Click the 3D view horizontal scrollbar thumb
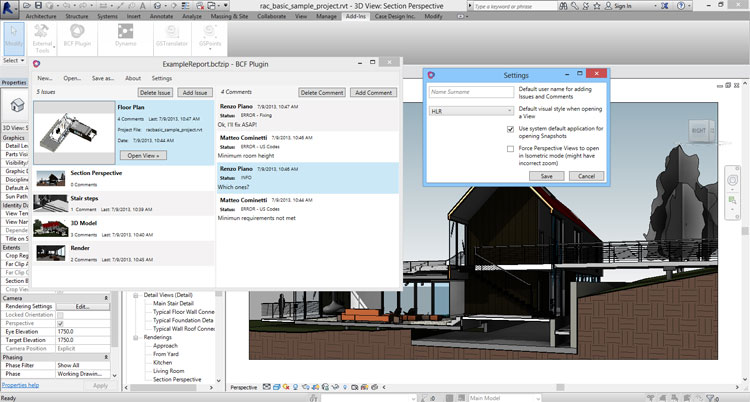The width and height of the screenshot is (750, 402). click(560, 387)
